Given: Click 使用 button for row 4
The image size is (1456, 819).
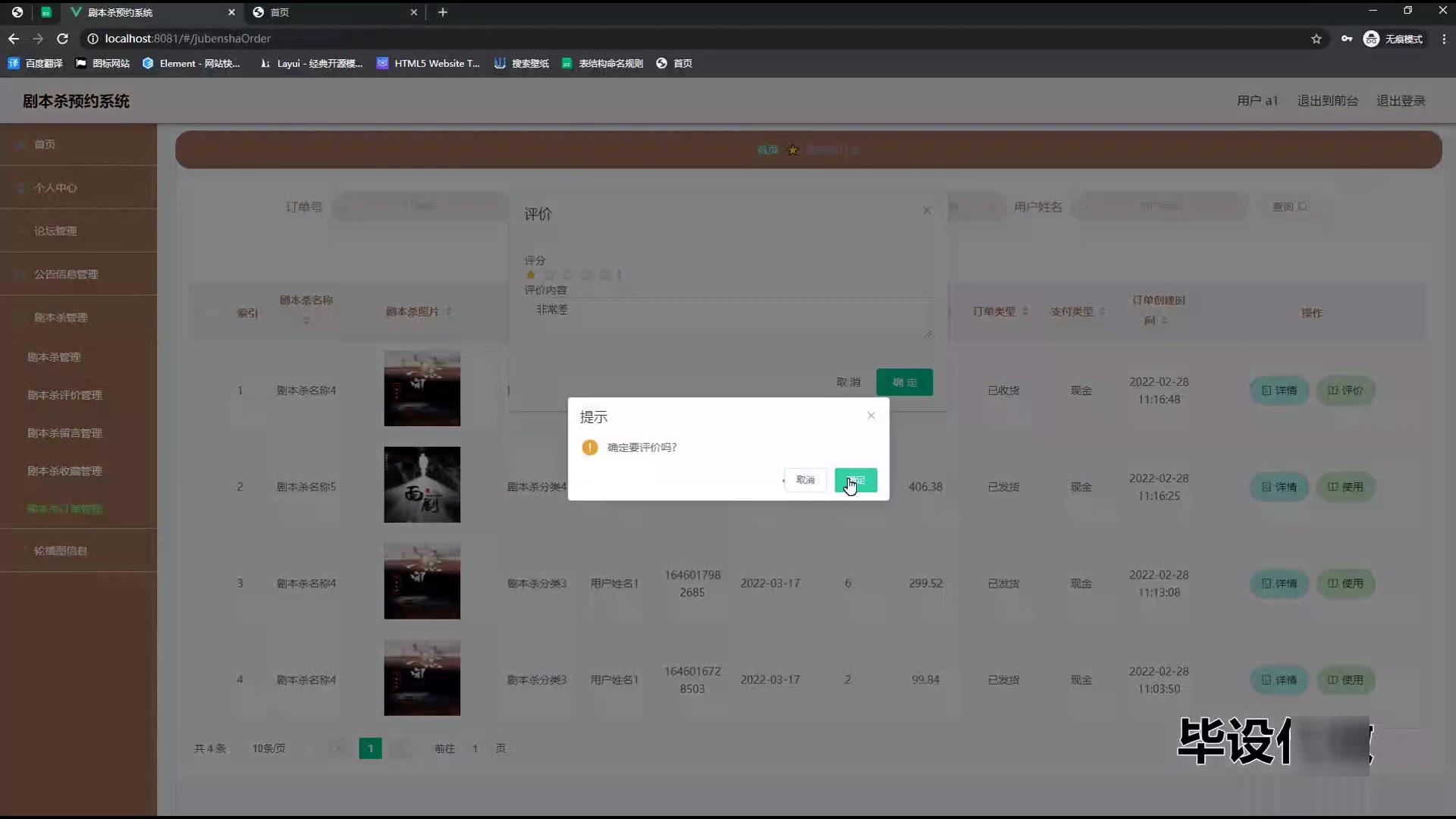Looking at the screenshot, I should 1345,679.
